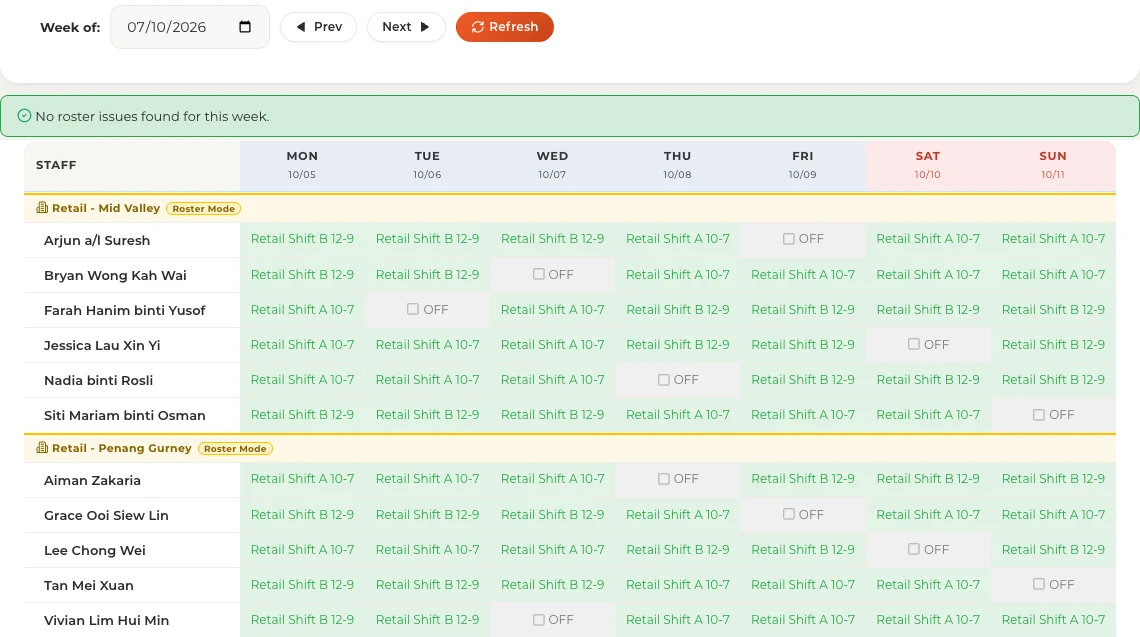Toggle Aiman Zakaria Thursday OFF checkbox

pos(664,478)
